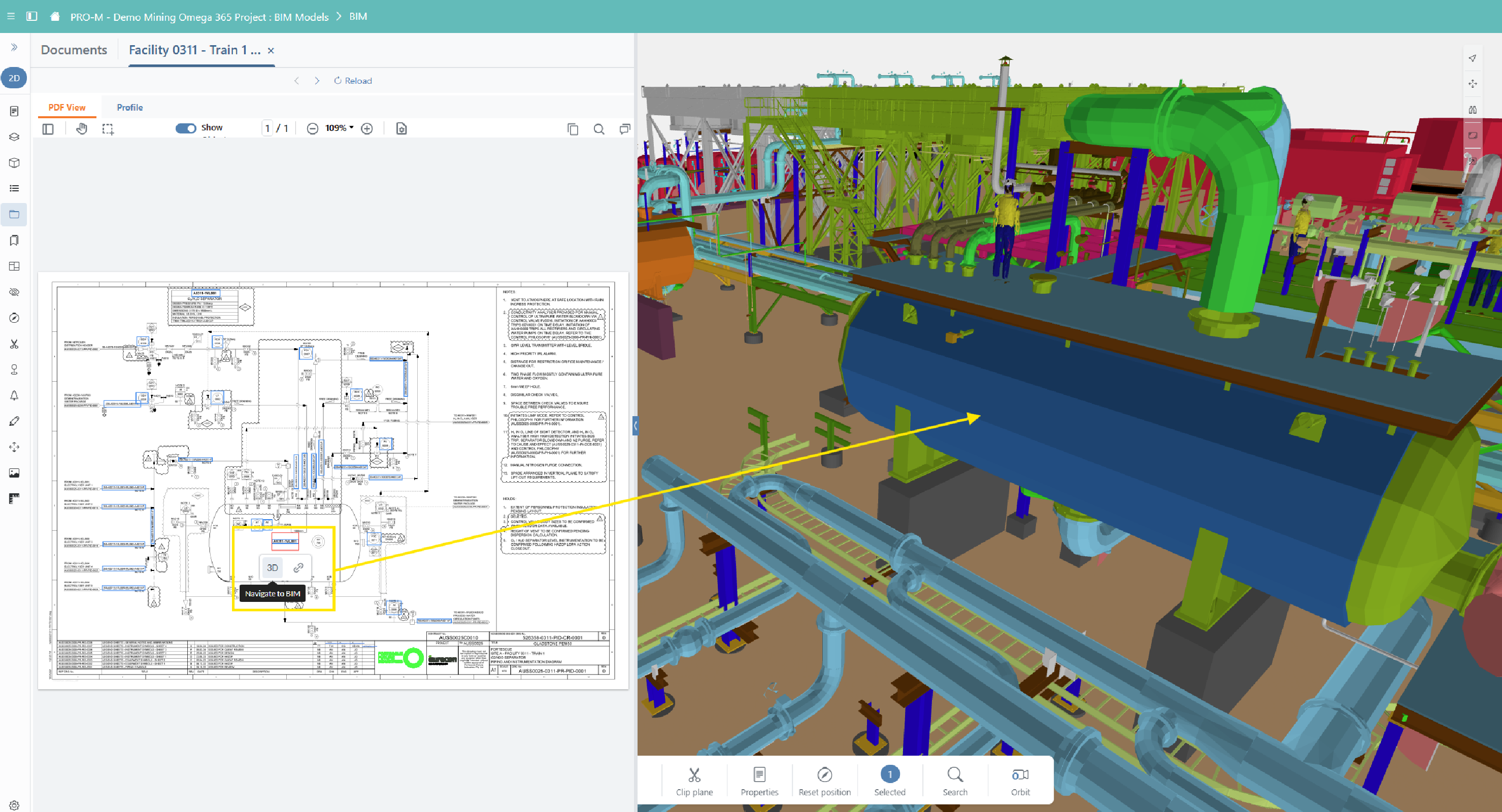
Task: Open the bell notifications icon in sidebar
Action: [14, 396]
